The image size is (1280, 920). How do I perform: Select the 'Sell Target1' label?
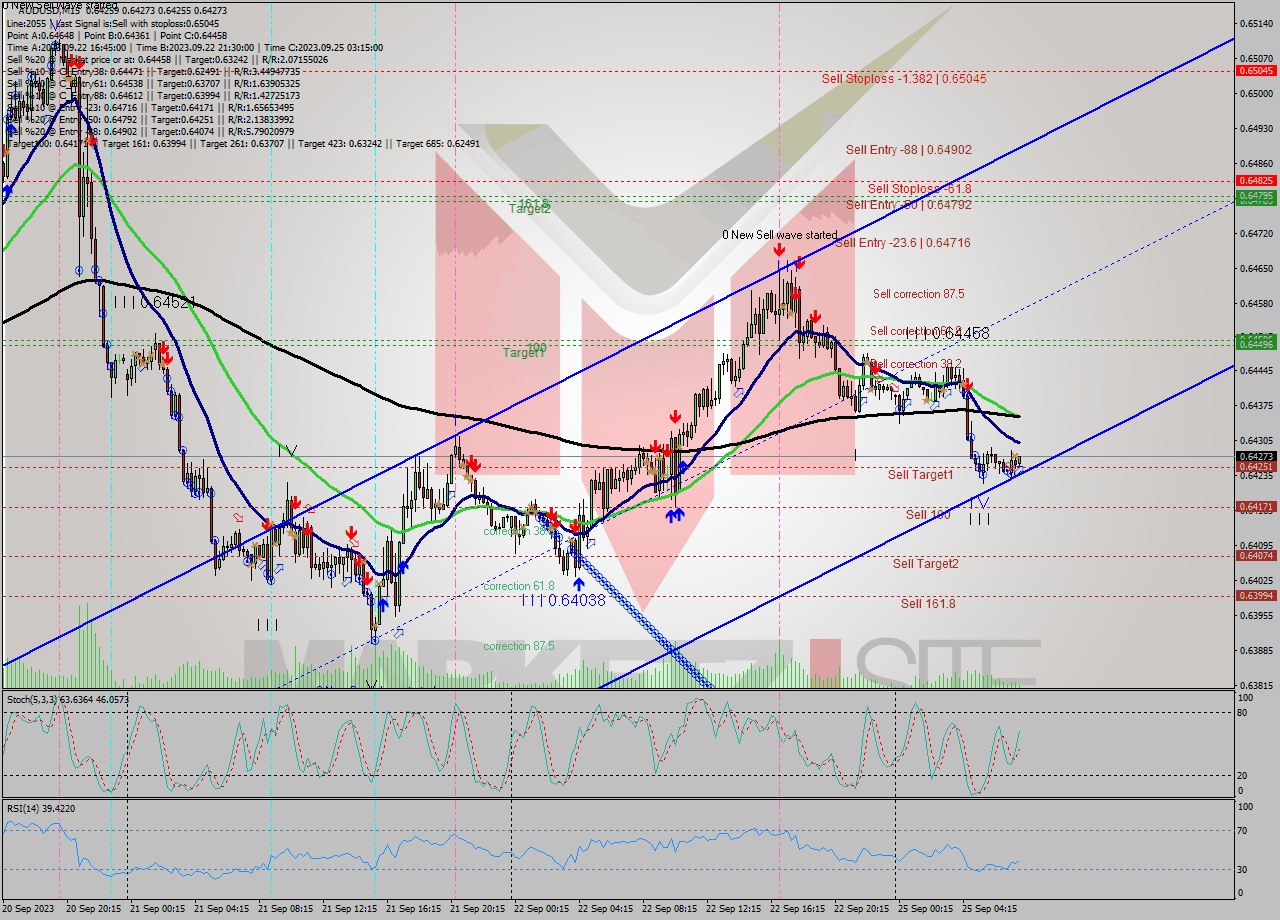tap(921, 475)
